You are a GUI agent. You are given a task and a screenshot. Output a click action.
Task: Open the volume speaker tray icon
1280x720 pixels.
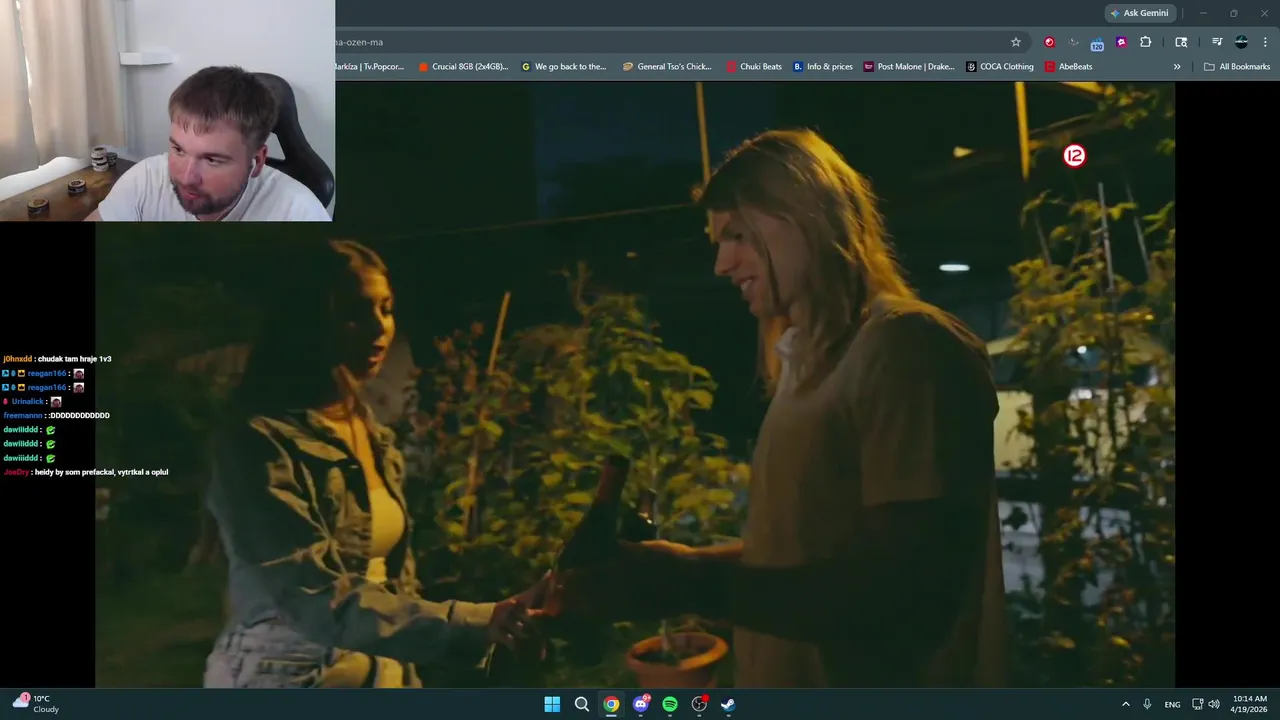[x=1214, y=704]
